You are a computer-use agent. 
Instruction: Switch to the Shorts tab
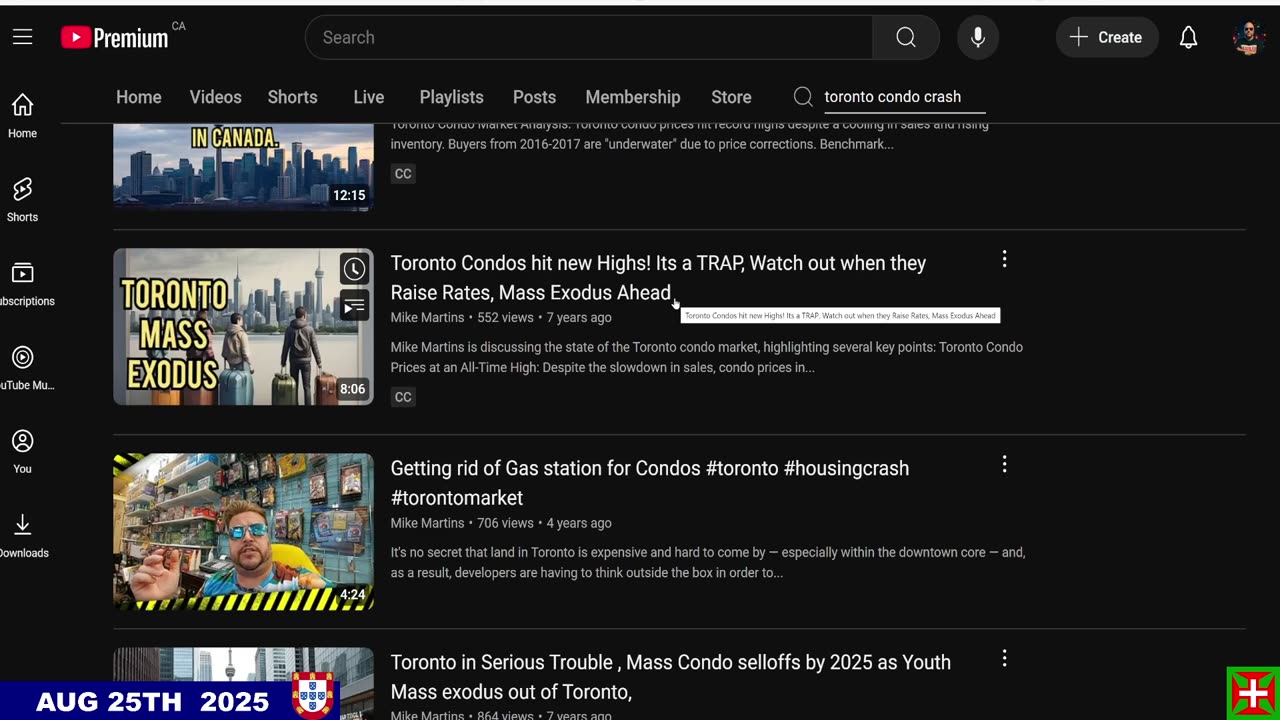tap(293, 97)
